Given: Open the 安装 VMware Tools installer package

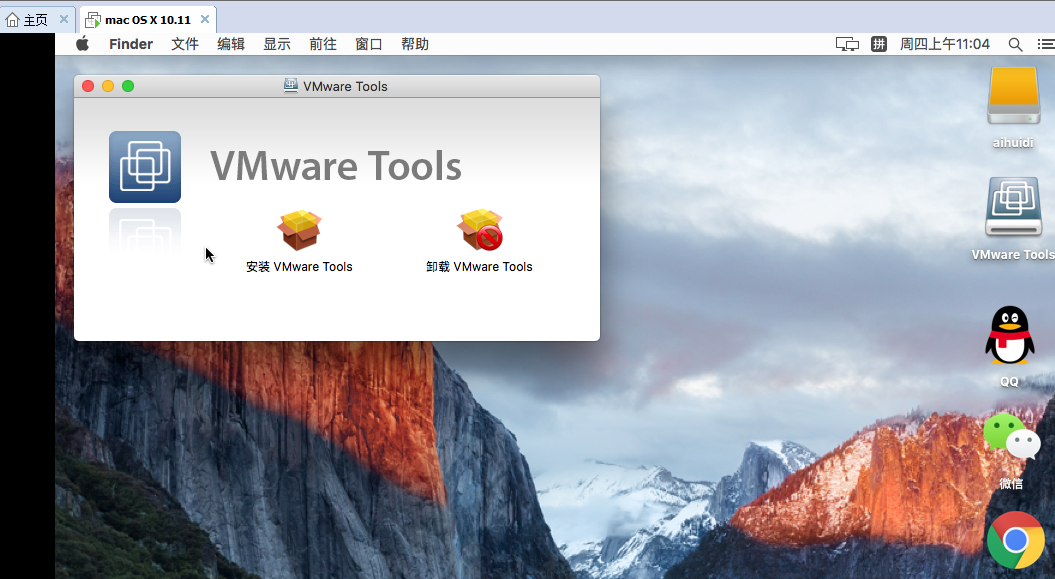Looking at the screenshot, I should click(x=299, y=230).
